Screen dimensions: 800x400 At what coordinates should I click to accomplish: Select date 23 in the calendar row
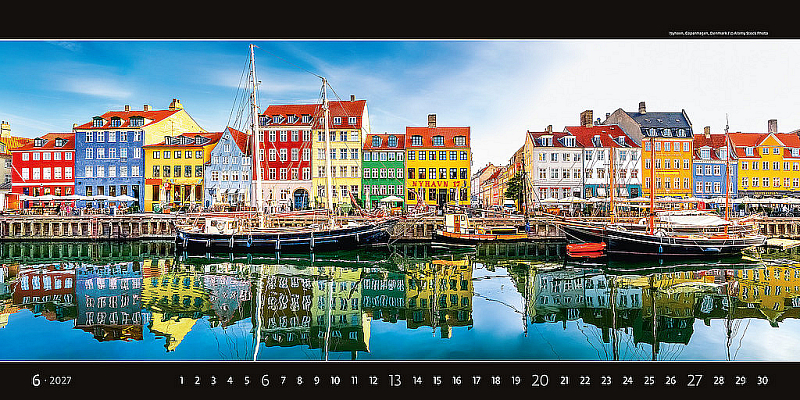pyautogui.click(x=606, y=381)
